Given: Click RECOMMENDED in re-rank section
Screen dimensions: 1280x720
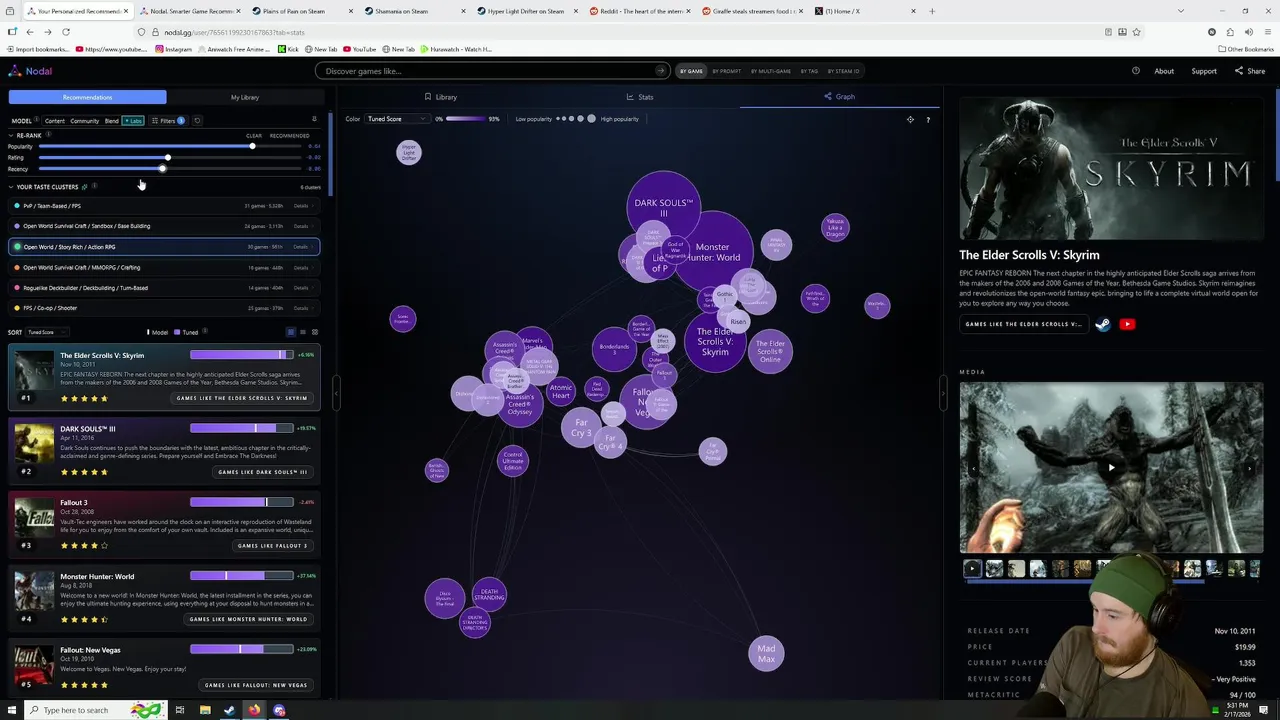Looking at the screenshot, I should pos(289,136).
